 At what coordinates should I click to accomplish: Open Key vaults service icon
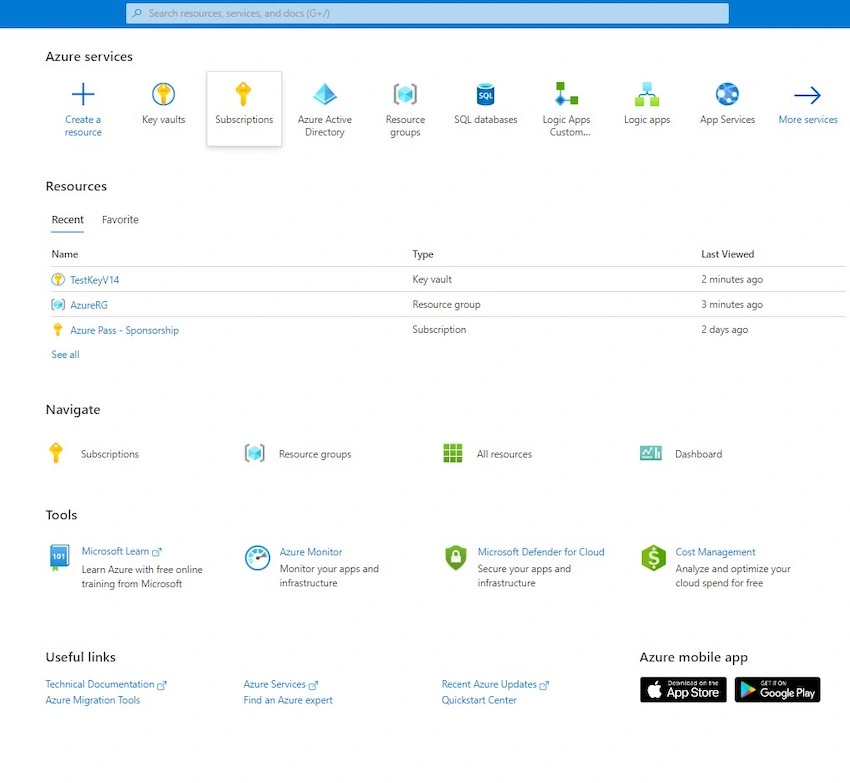click(163, 94)
